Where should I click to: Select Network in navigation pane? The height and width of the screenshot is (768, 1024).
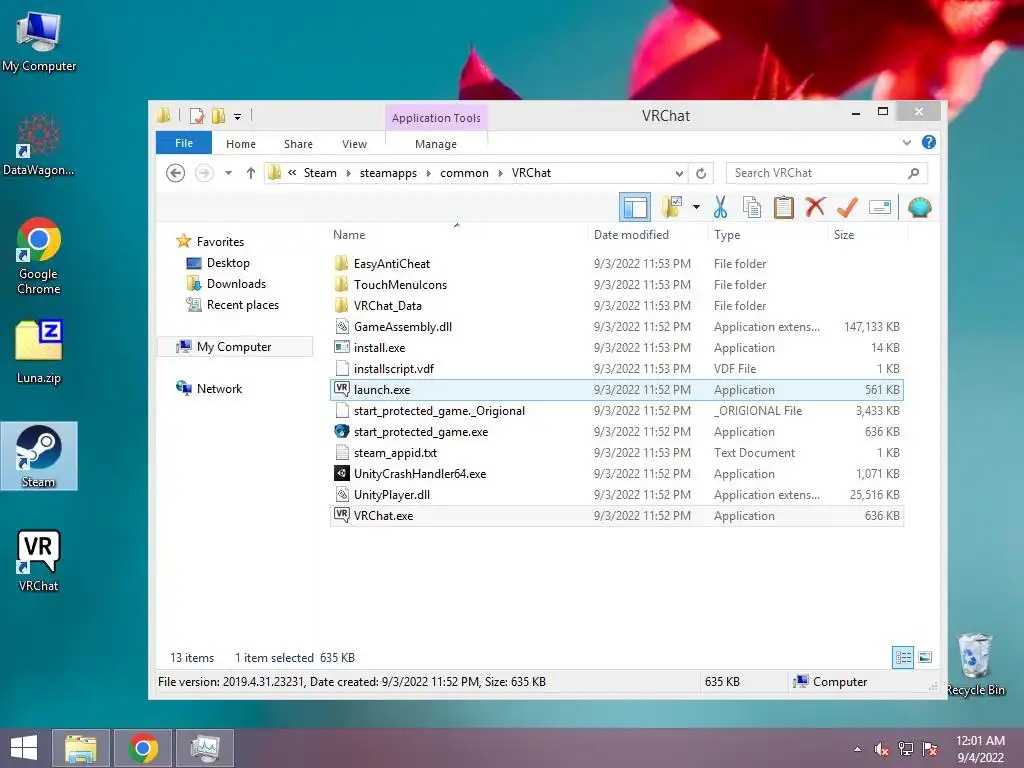[209, 389]
